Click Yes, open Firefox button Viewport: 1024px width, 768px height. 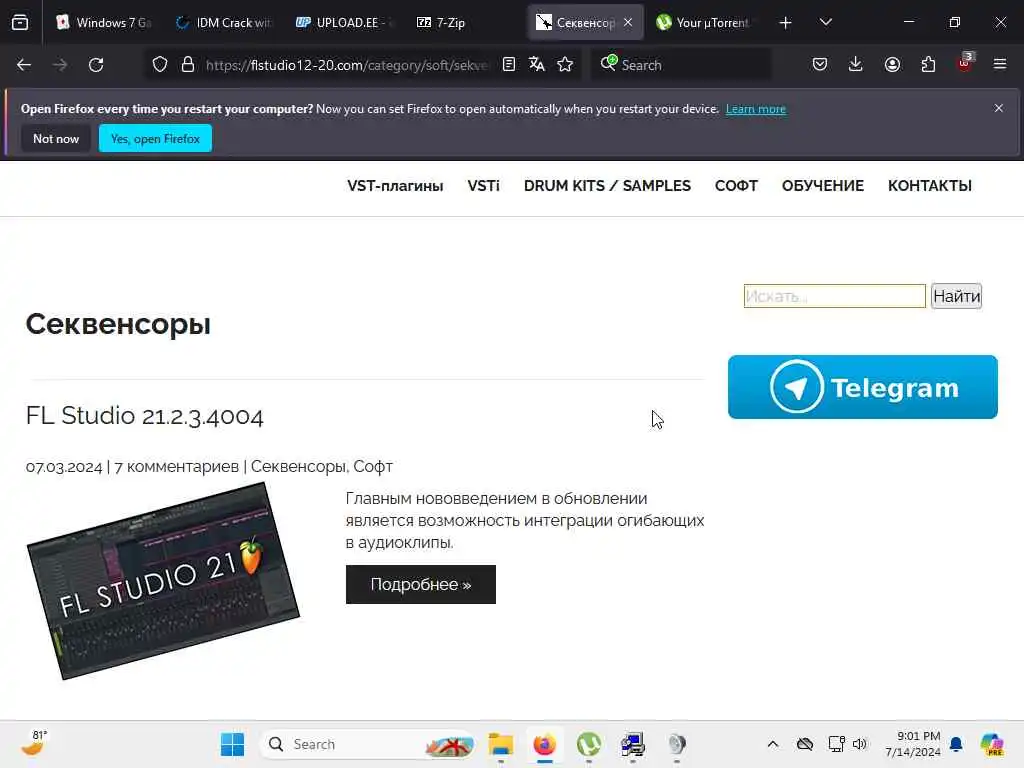click(155, 138)
